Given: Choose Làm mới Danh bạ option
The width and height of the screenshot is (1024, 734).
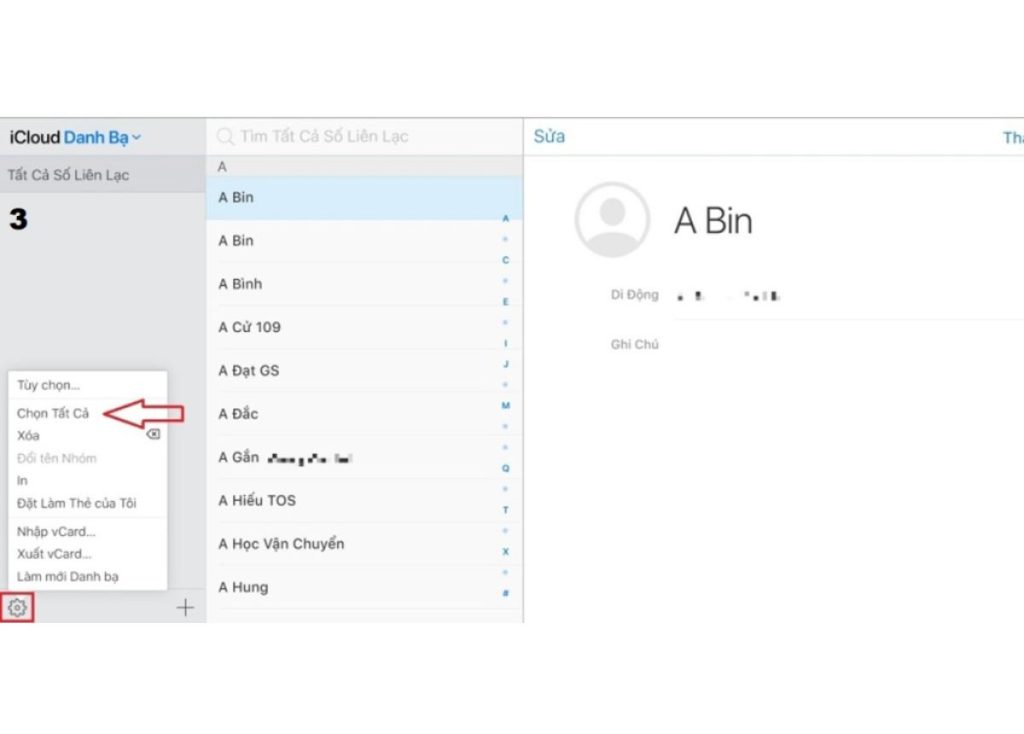Looking at the screenshot, I should click(68, 577).
